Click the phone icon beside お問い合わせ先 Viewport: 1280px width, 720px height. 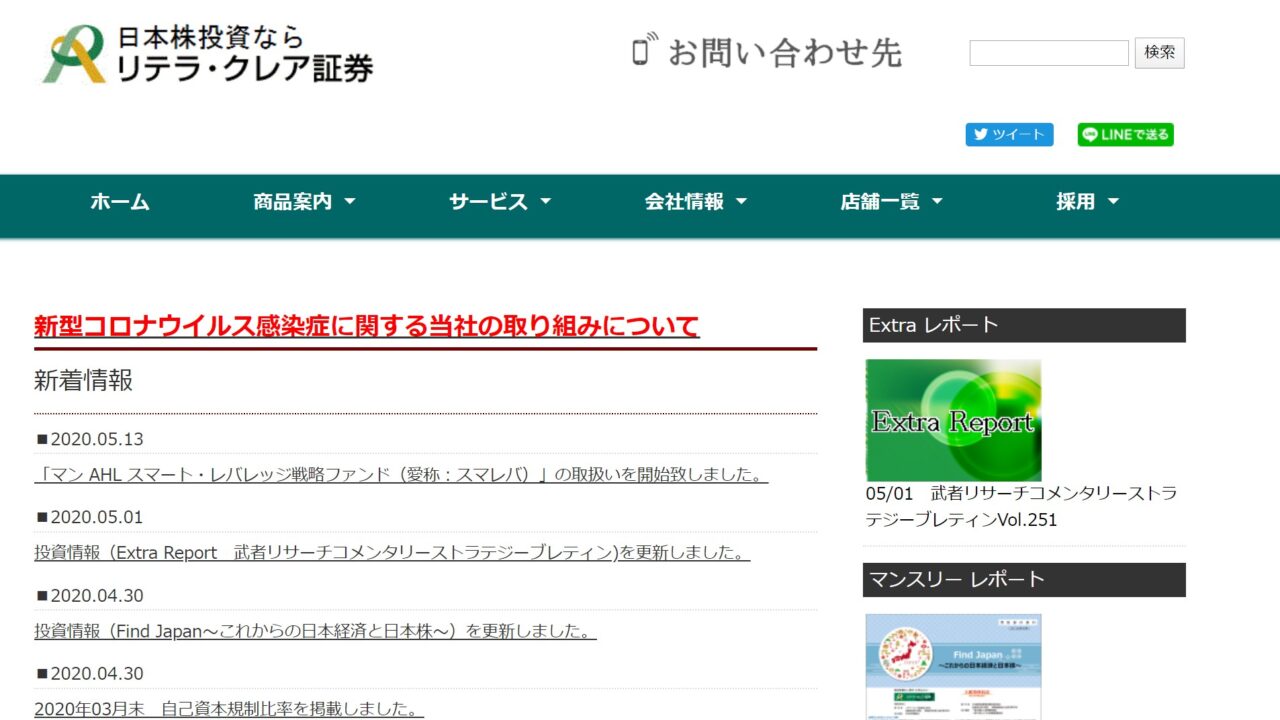coord(644,49)
